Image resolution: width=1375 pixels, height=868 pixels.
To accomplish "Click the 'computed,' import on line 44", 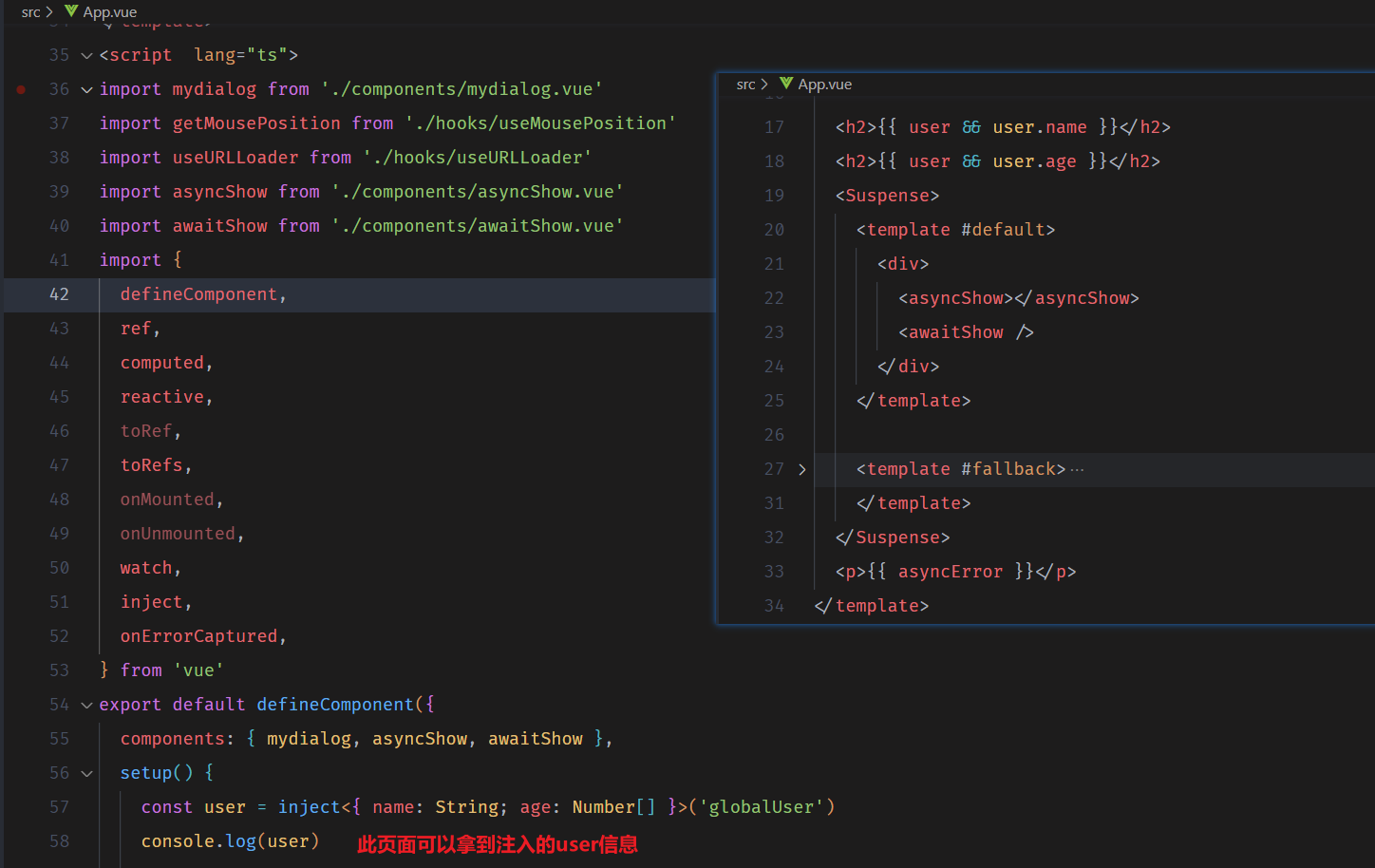I will pyautogui.click(x=166, y=363).
